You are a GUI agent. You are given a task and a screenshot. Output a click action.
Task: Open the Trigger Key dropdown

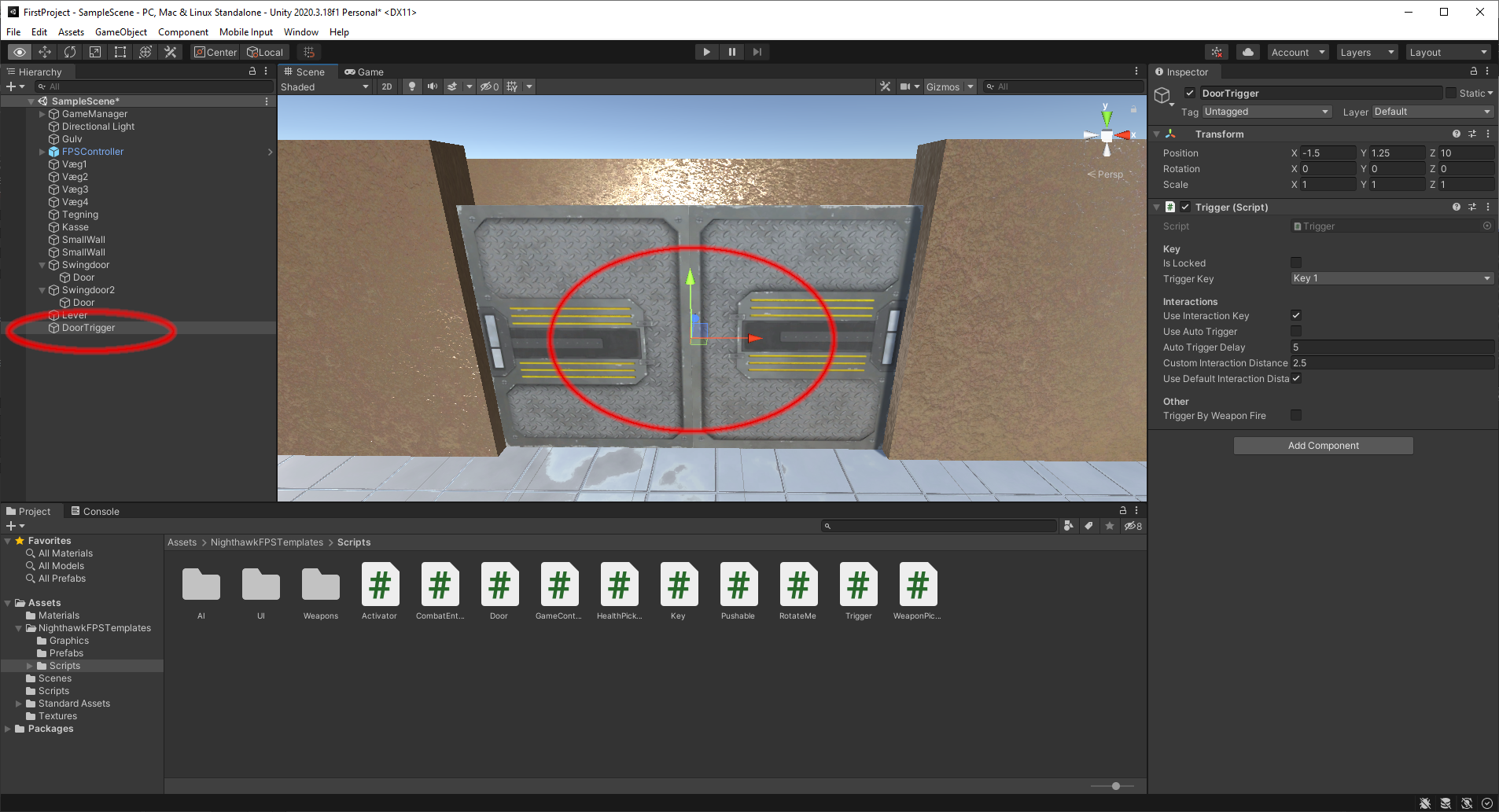pyautogui.click(x=1391, y=278)
